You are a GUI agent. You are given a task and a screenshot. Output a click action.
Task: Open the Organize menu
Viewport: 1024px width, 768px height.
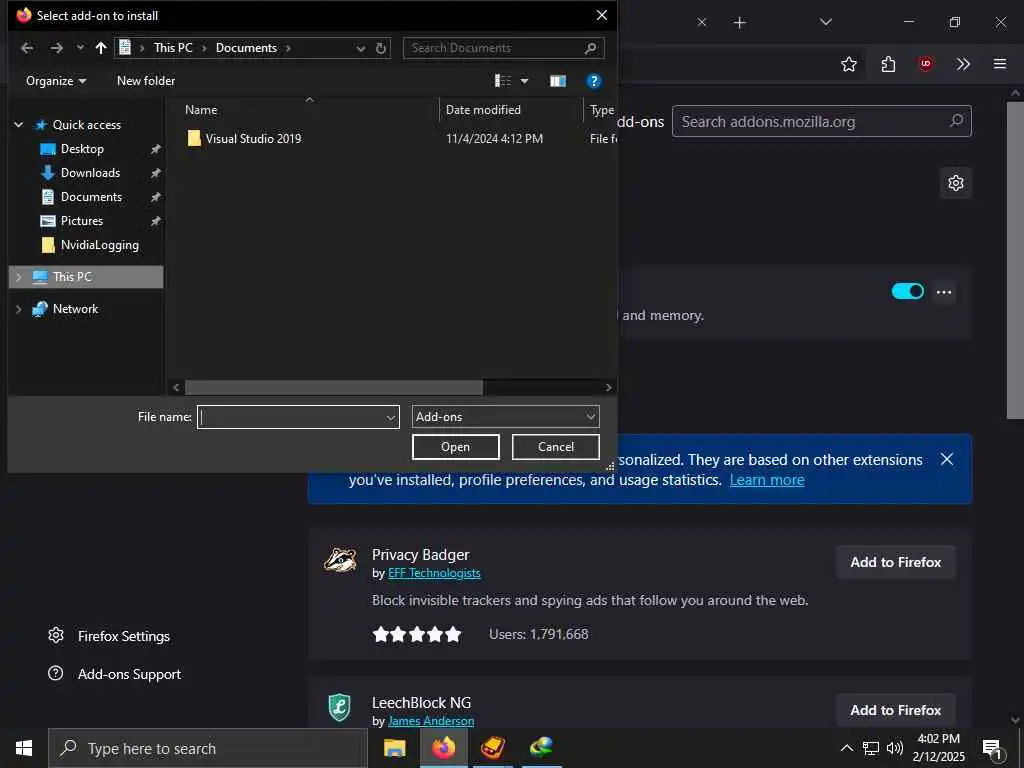pos(56,81)
